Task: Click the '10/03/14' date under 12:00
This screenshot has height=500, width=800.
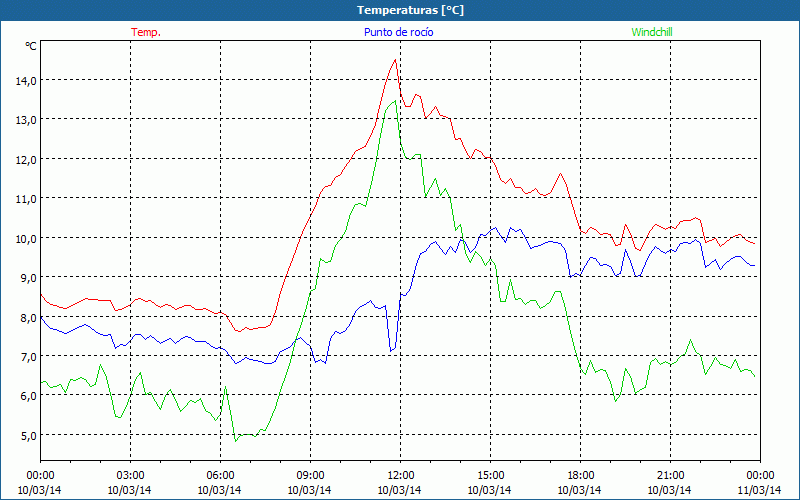Action: (399, 490)
